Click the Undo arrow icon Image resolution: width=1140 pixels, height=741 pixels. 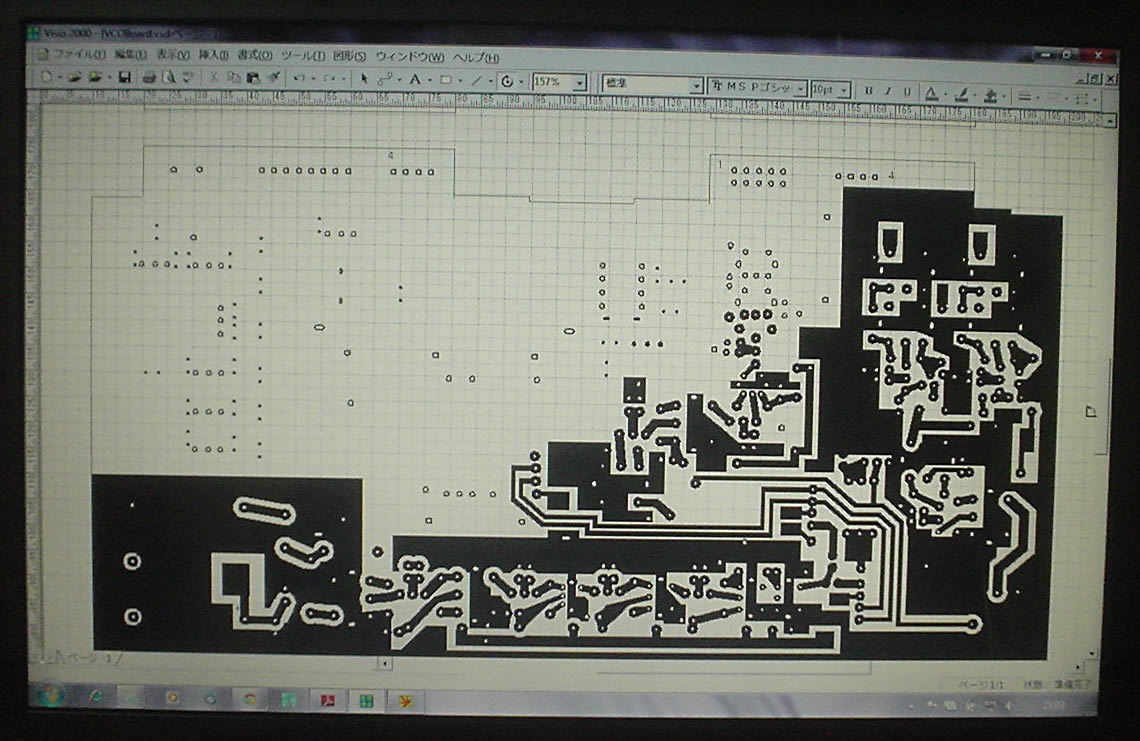click(298, 78)
